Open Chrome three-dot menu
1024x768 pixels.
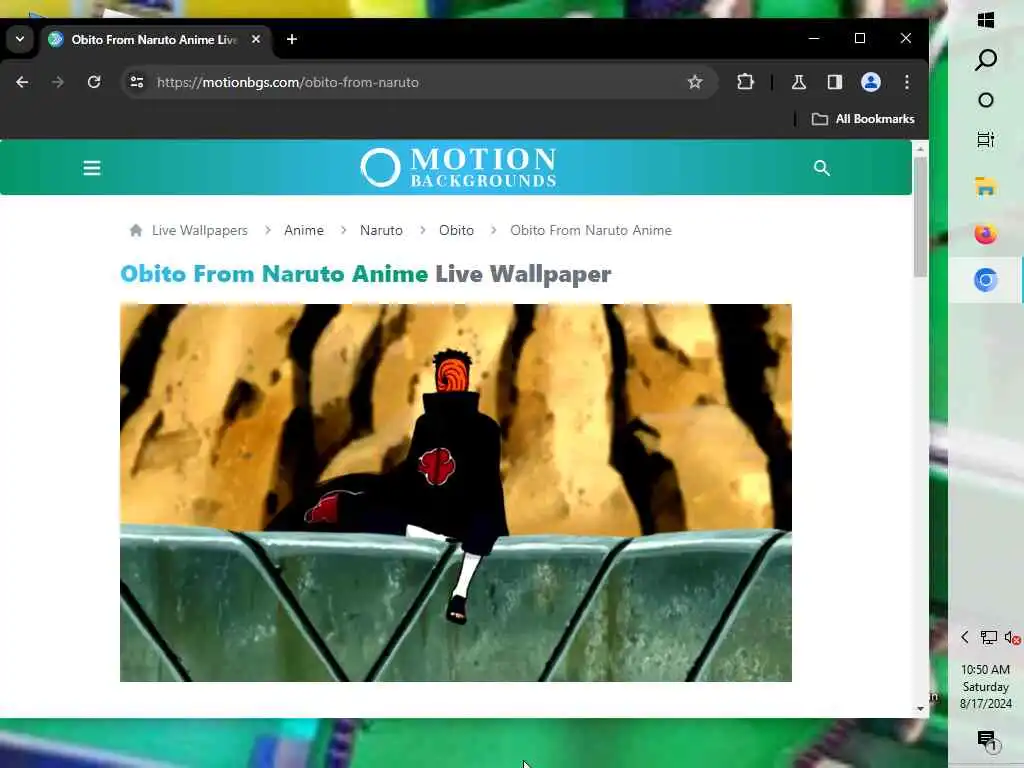tap(906, 82)
